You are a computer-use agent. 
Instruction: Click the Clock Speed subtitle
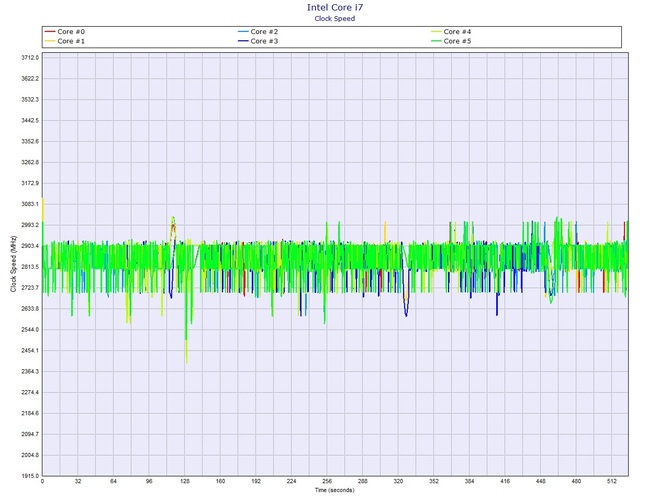(x=335, y=18)
